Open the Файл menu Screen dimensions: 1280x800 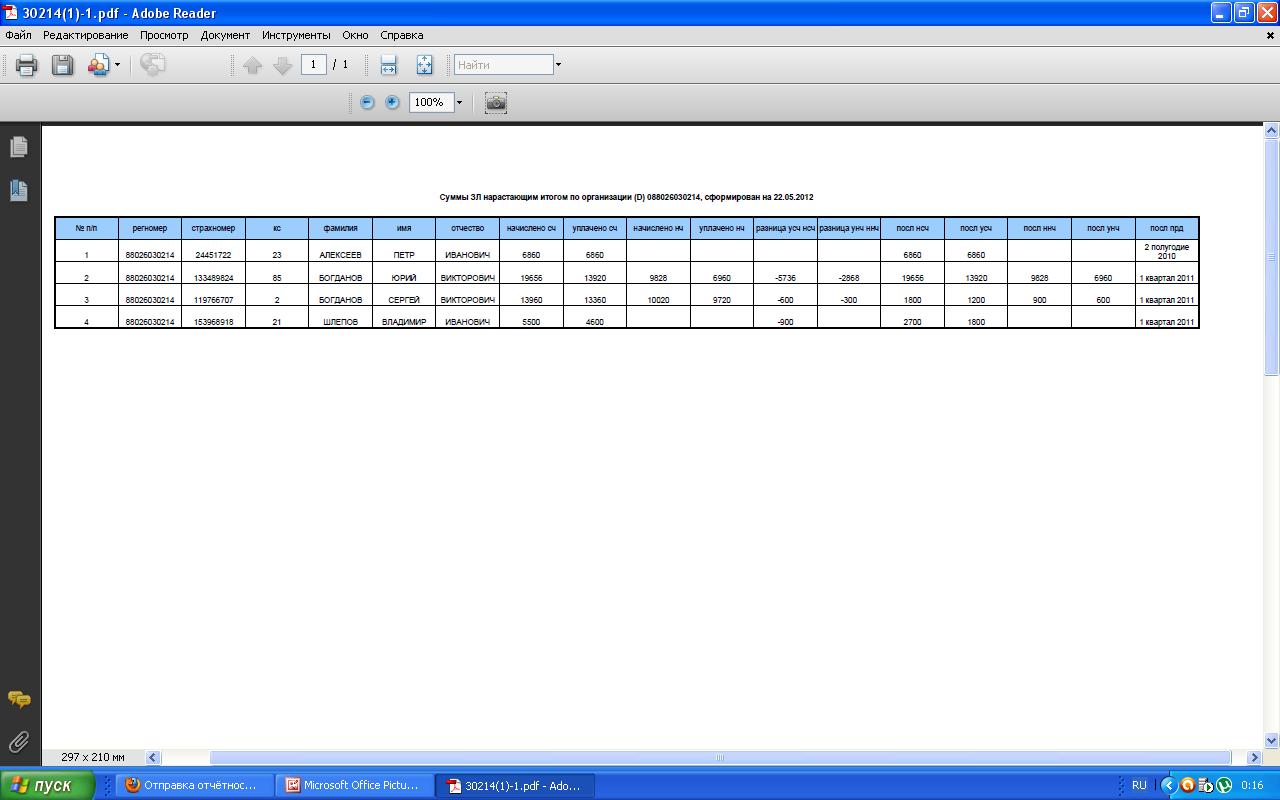[18, 35]
